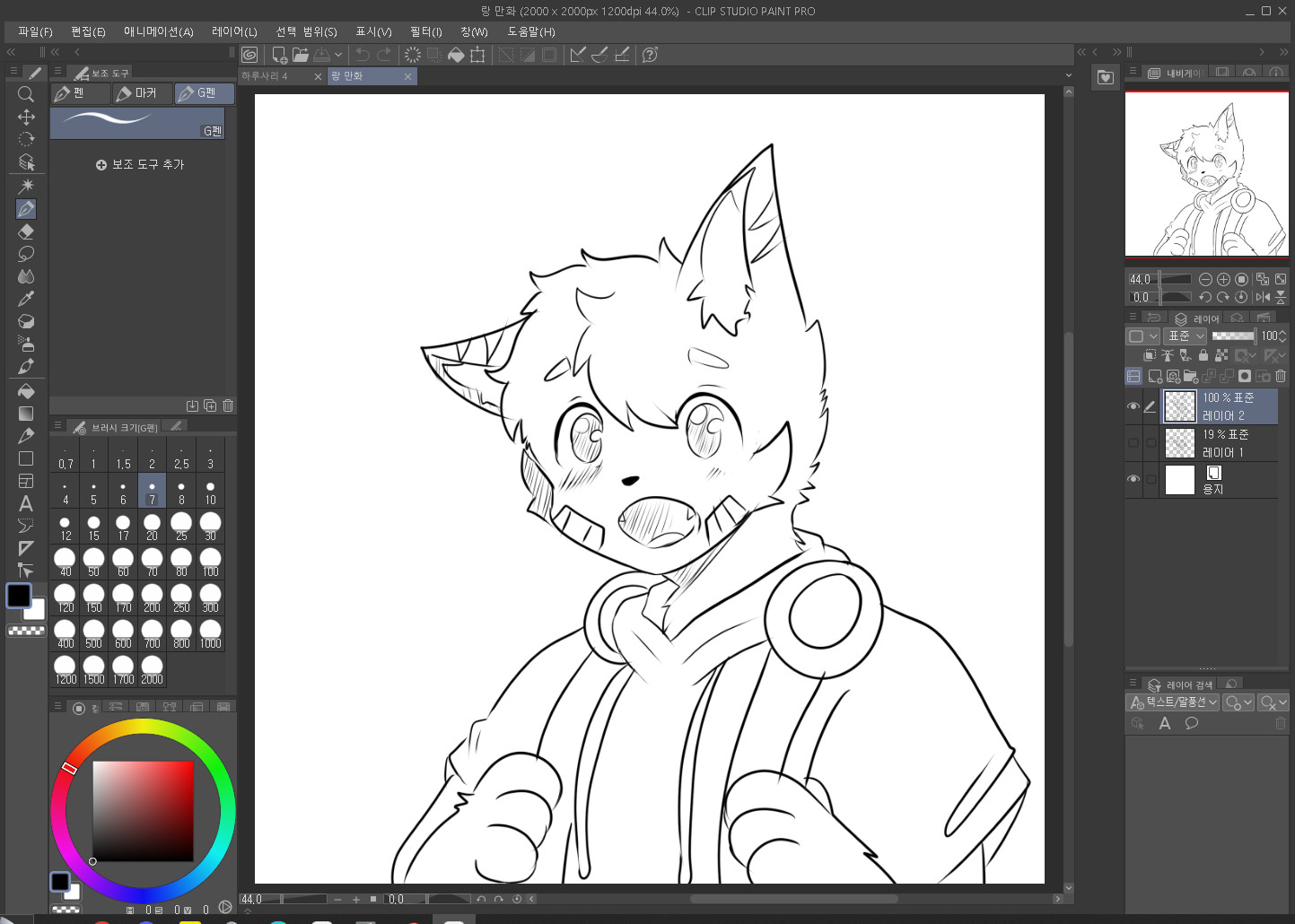Viewport: 1295px width, 924px height.
Task: Select the Move layer tool
Action: click(x=26, y=117)
